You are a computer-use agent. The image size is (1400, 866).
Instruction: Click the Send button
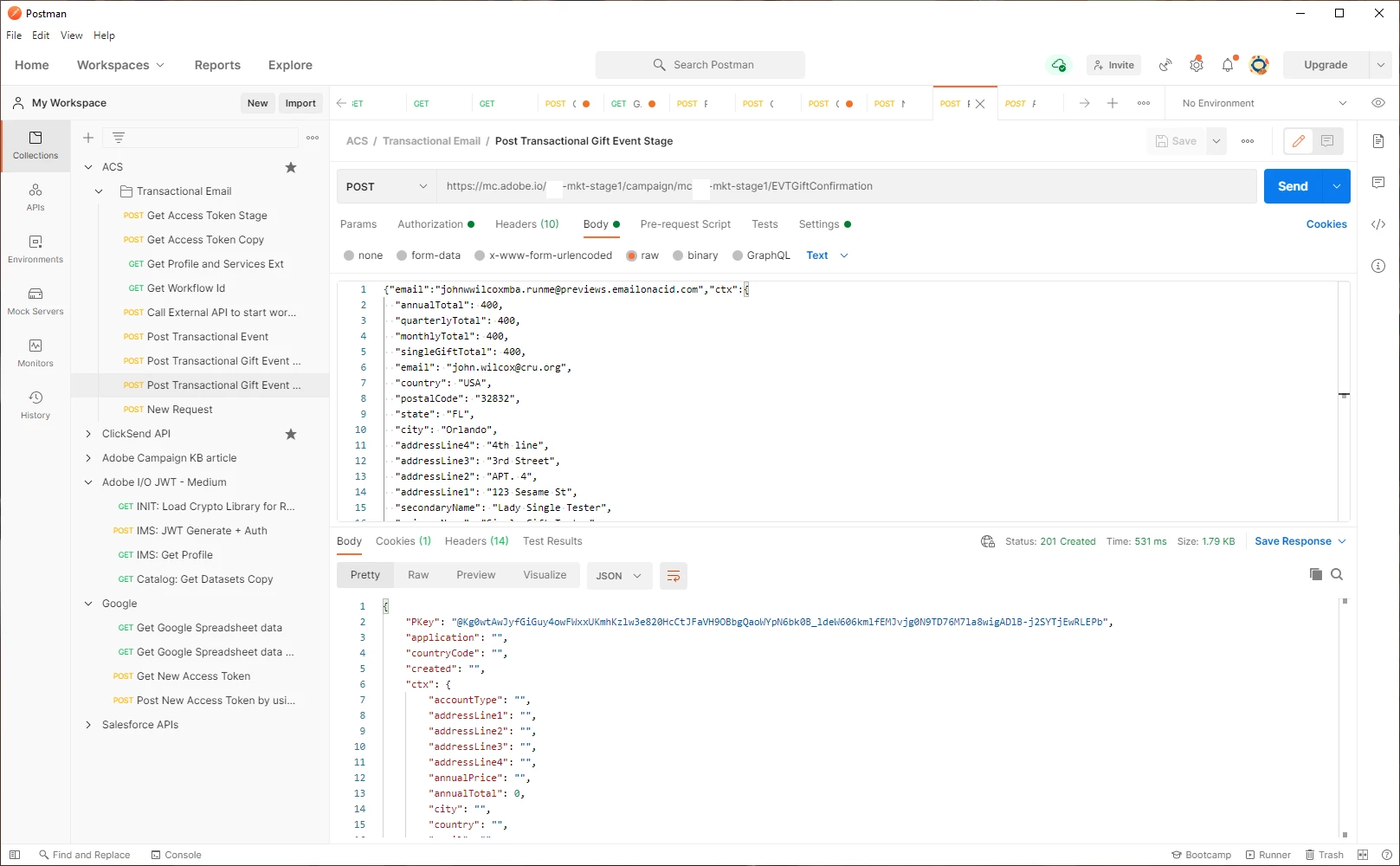point(1294,186)
